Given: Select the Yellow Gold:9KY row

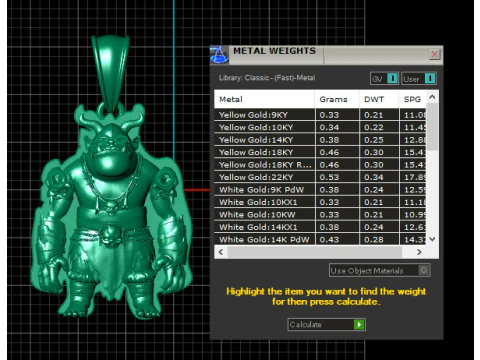Looking at the screenshot, I should click(320, 115).
